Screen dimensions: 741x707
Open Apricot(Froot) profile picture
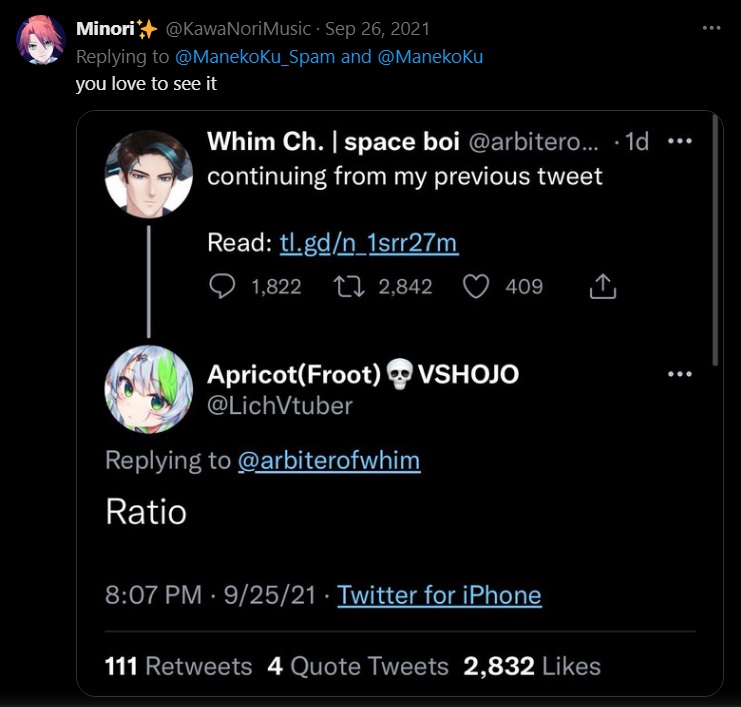pos(148,390)
